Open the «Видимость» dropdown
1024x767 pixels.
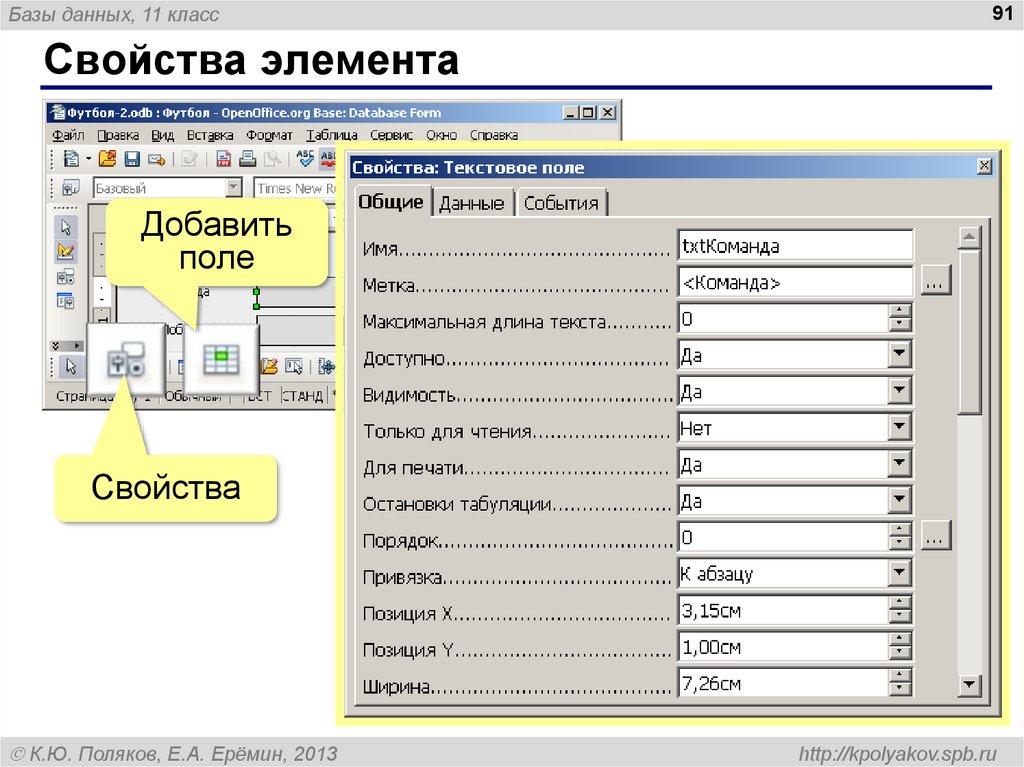(x=900, y=390)
